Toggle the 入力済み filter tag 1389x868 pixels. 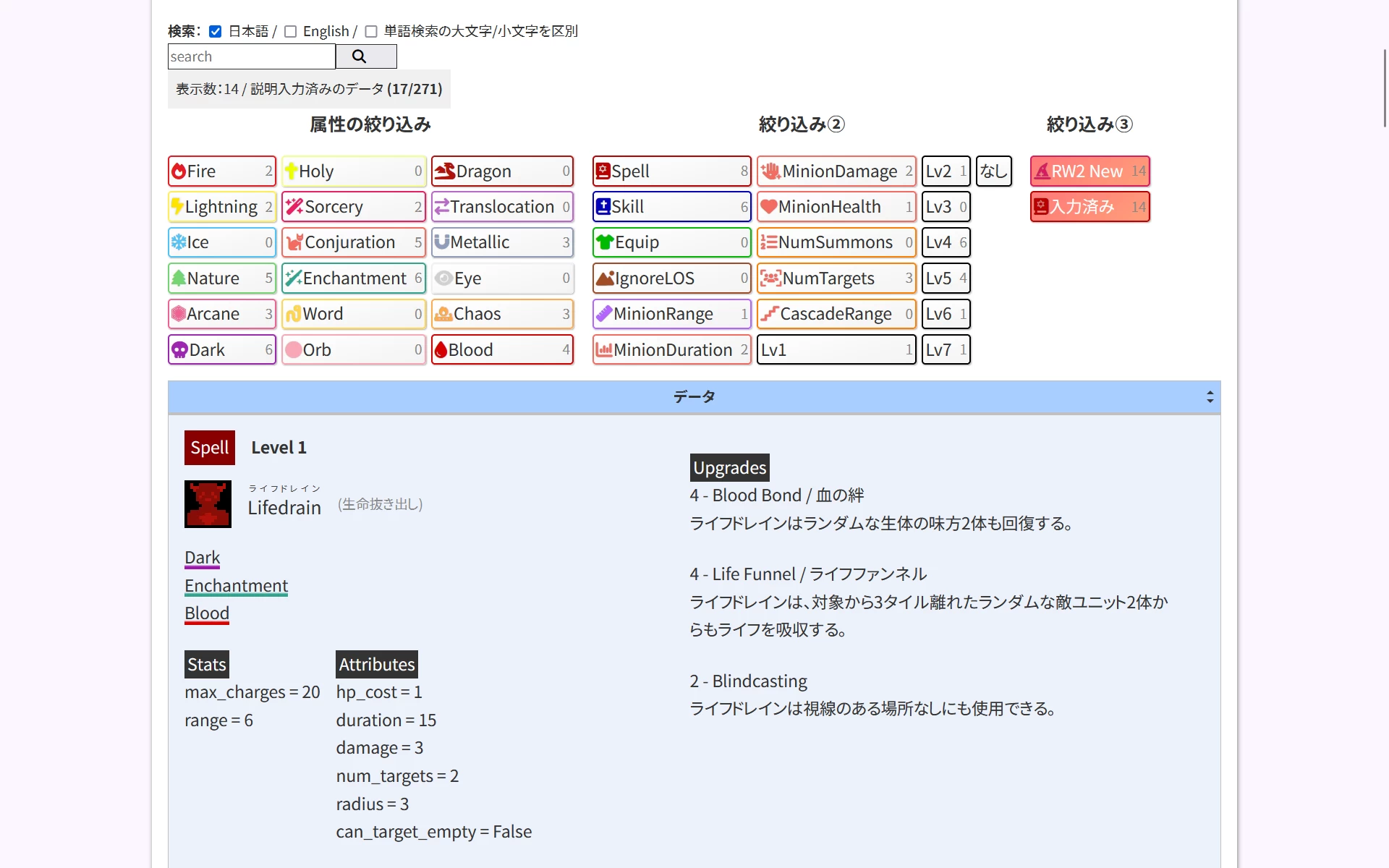click(1089, 207)
